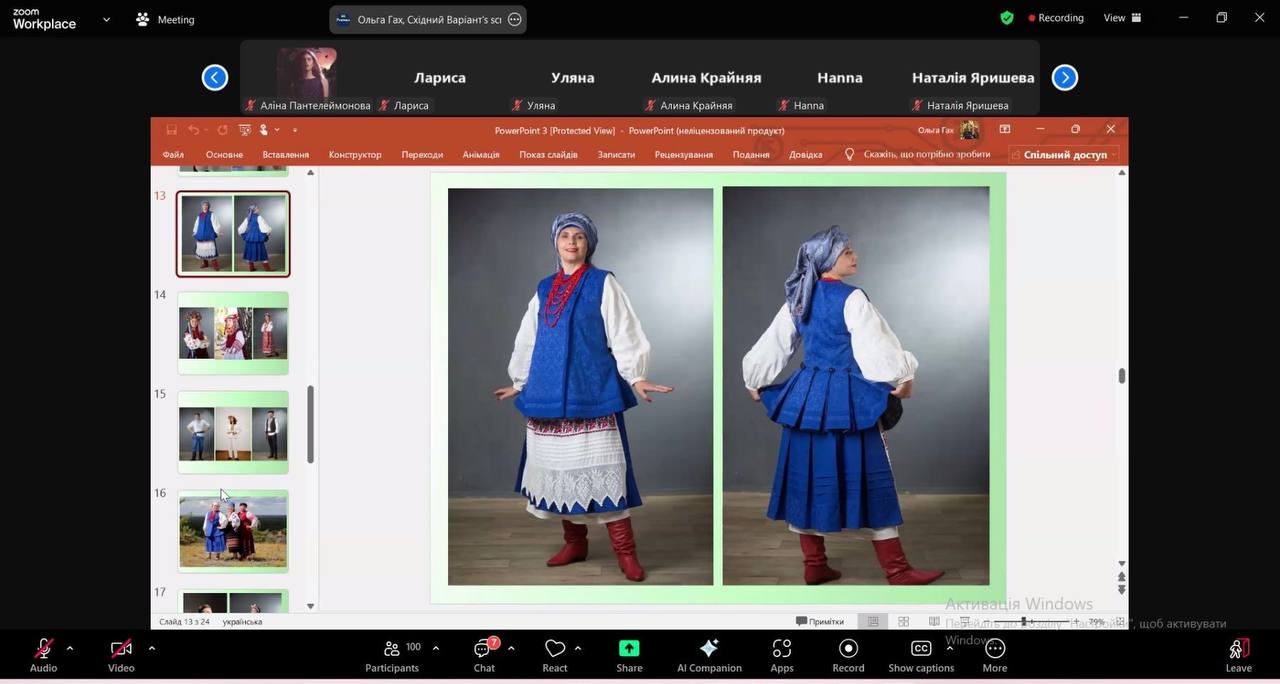Unmute the microphone Audio toggle
1280x684 pixels.
pos(43,650)
